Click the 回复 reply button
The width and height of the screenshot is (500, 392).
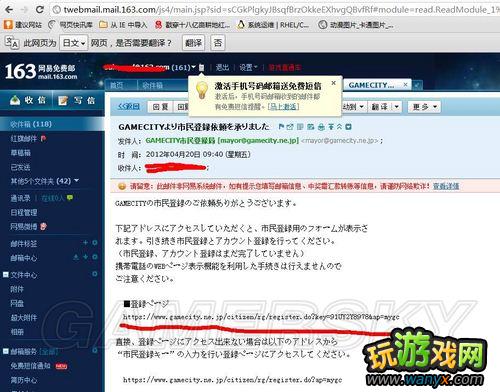[160, 107]
